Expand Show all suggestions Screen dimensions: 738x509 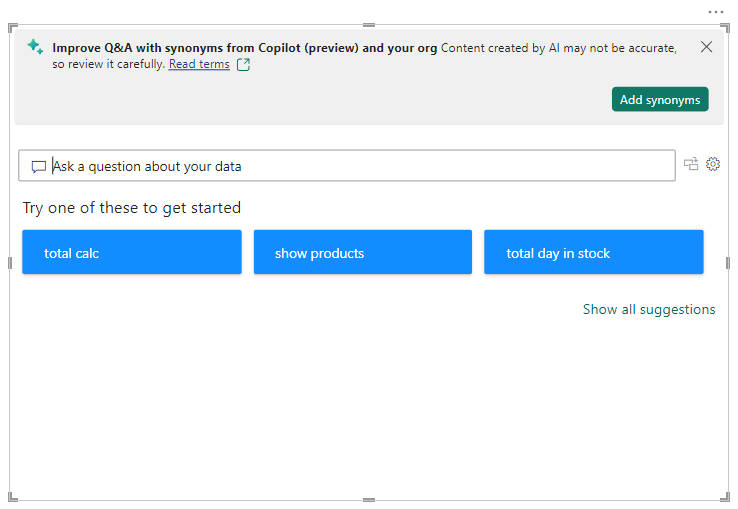649,309
